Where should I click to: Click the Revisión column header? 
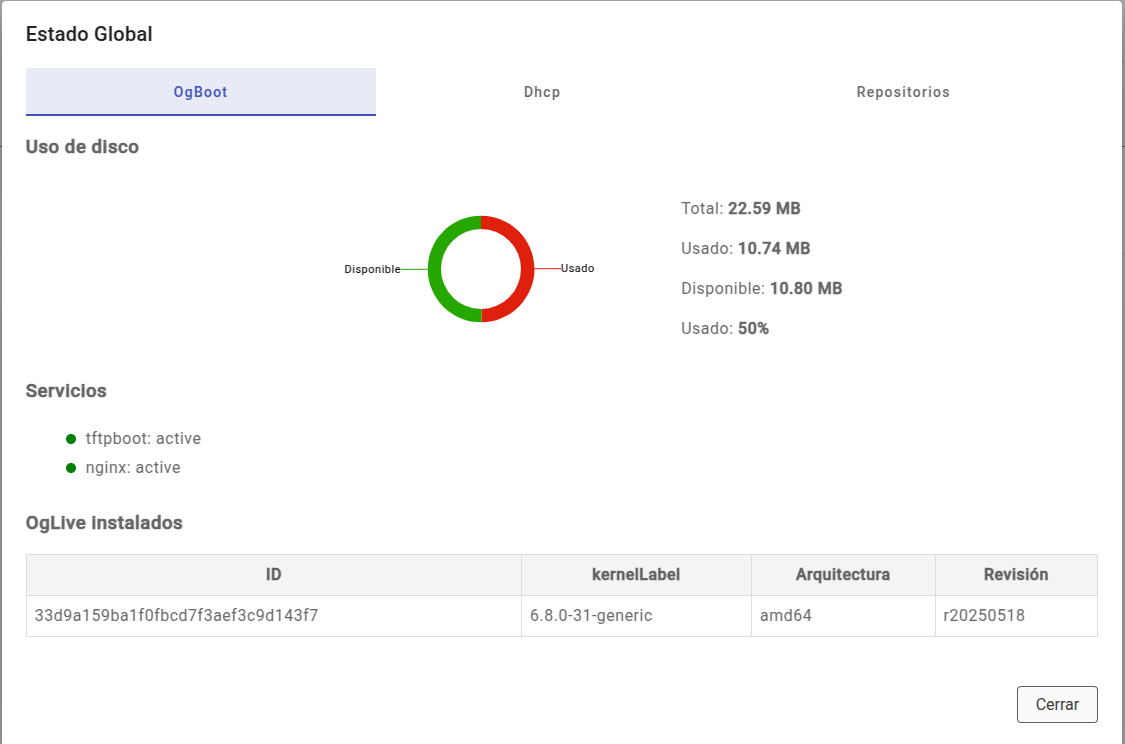[1015, 575]
